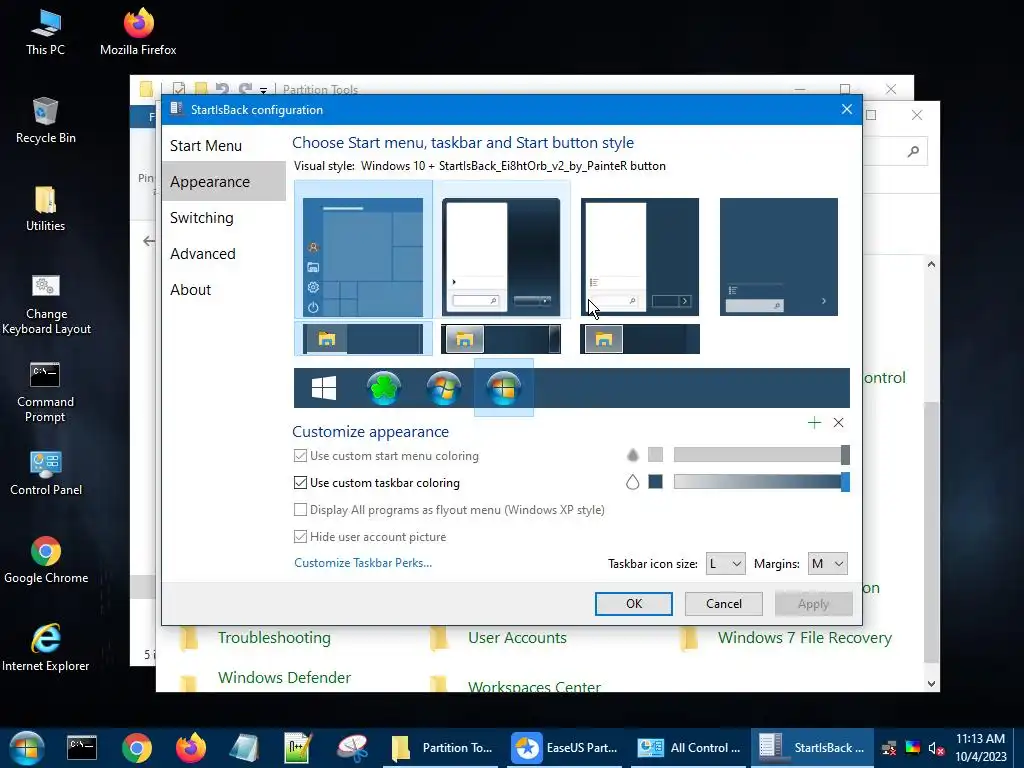This screenshot has height=768, width=1024.
Task: Open the Margins dropdown
Action: (827, 564)
